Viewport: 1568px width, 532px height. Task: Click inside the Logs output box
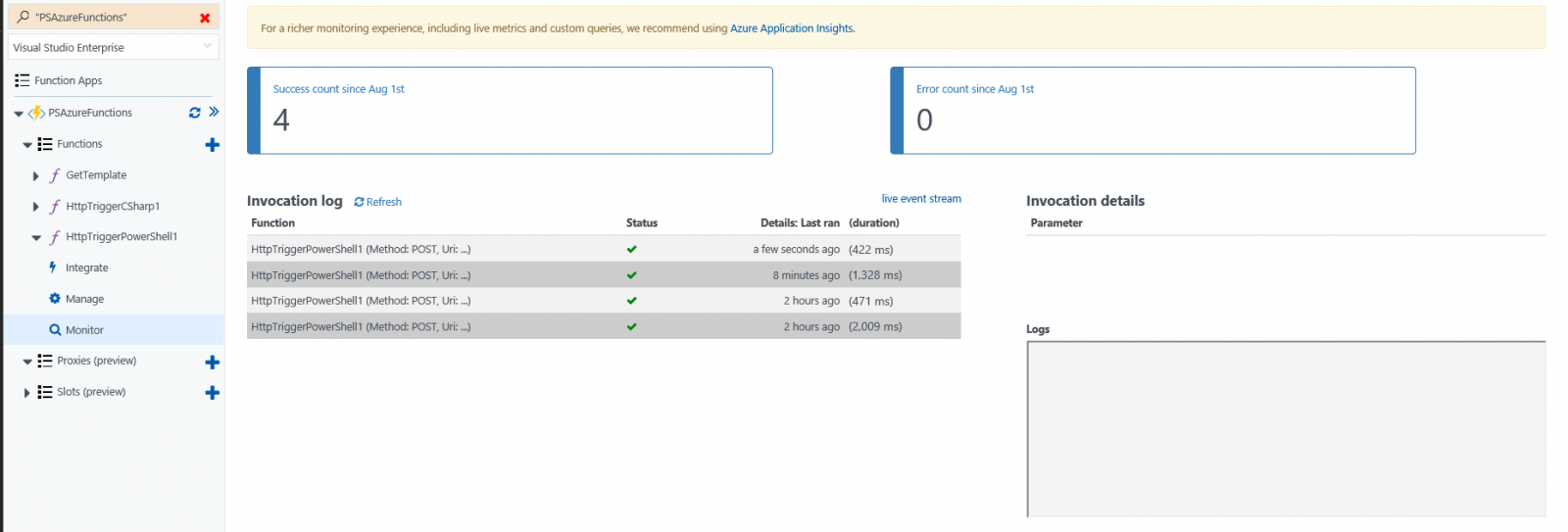point(1286,428)
